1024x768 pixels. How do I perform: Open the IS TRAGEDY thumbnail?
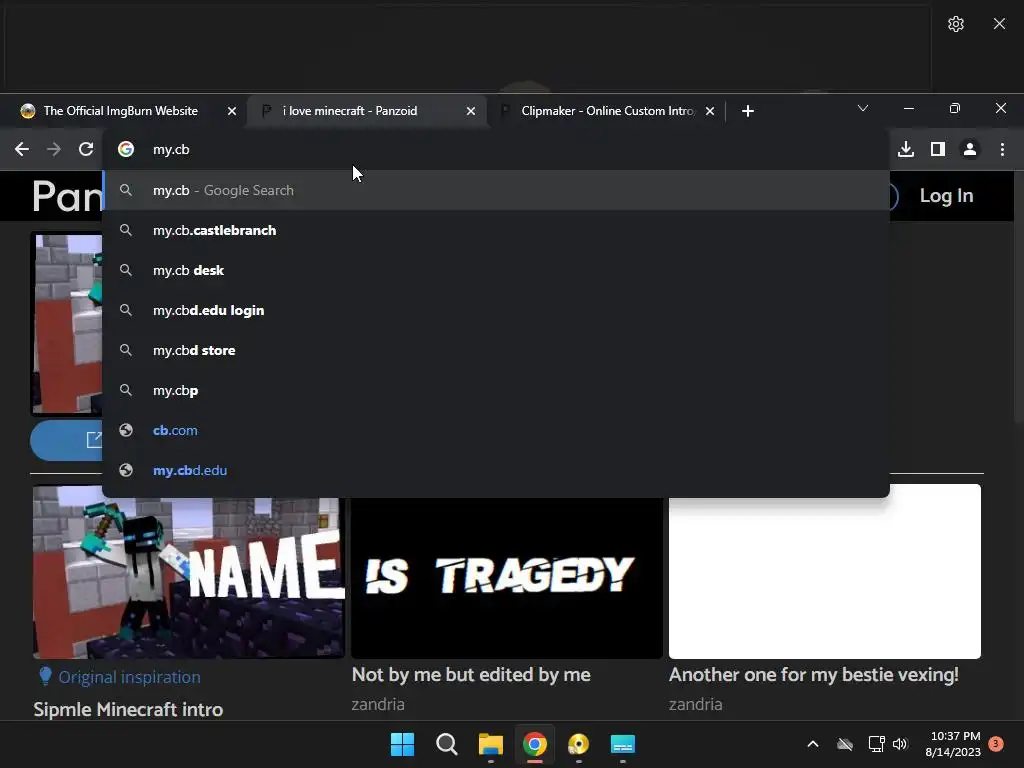point(507,577)
